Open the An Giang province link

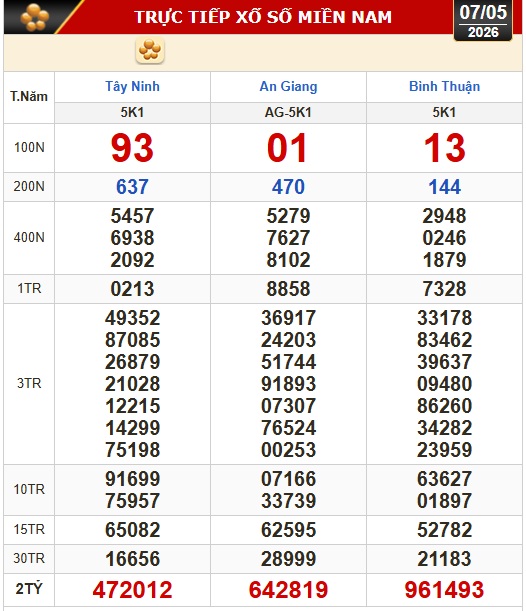(288, 87)
